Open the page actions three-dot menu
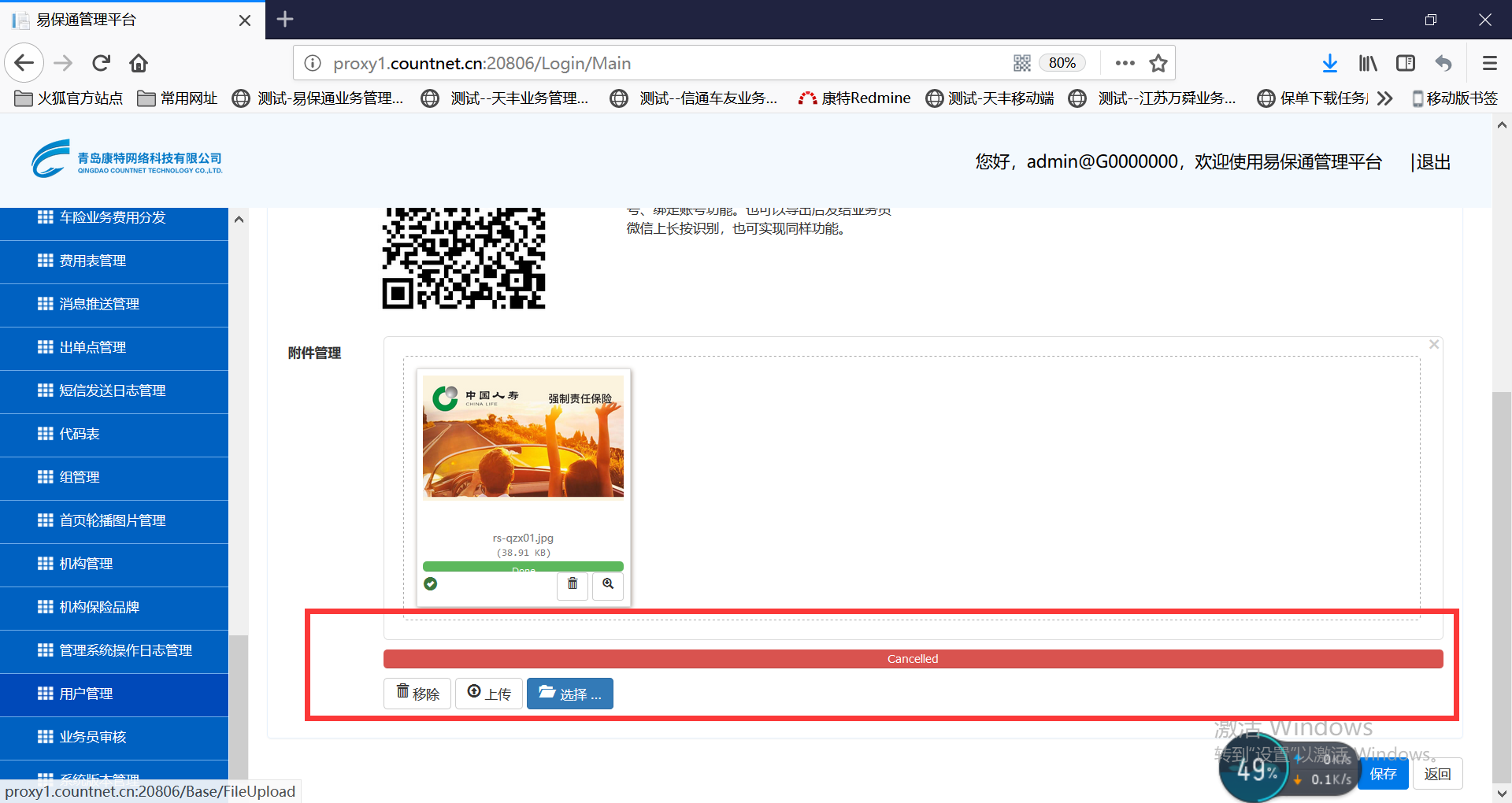1512x803 pixels. click(x=1125, y=63)
